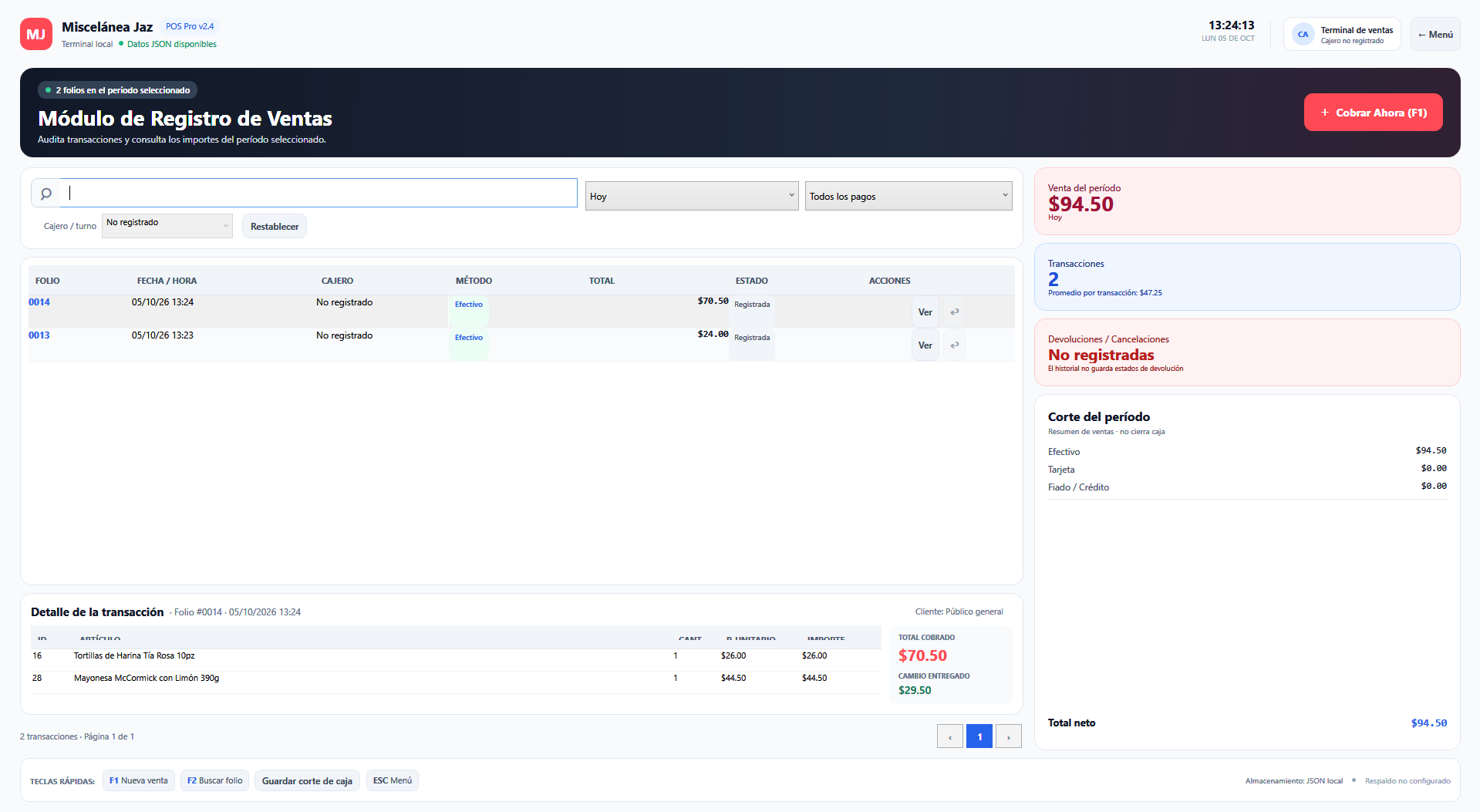Focus the folio search input field

coord(319,193)
